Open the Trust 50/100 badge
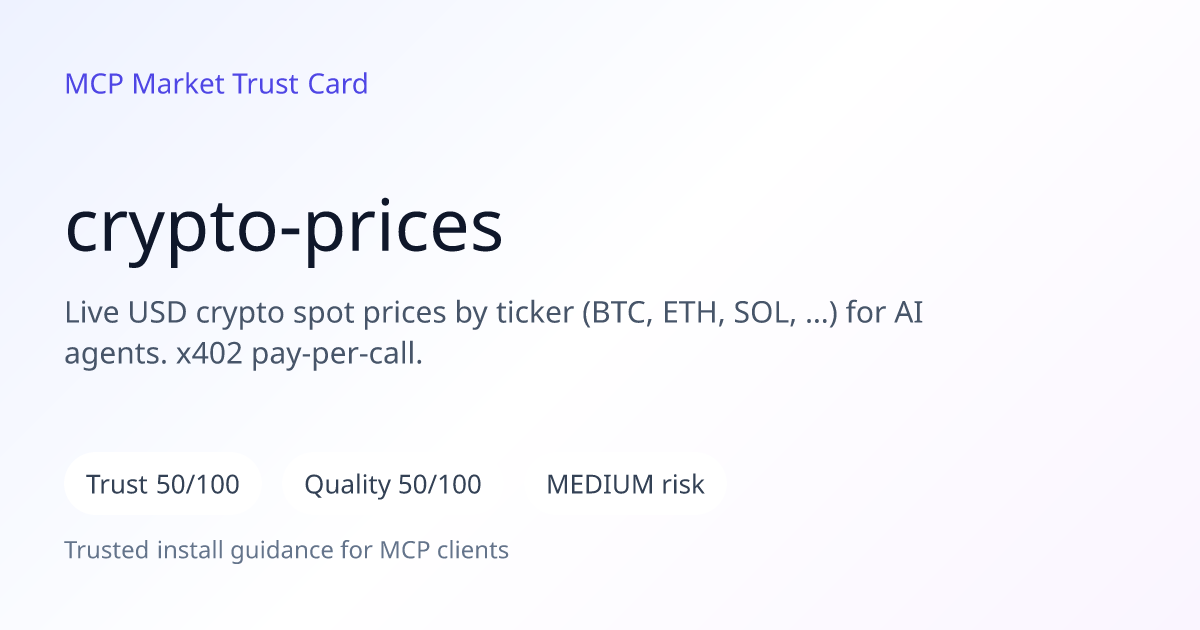The height and width of the screenshot is (630, 1200). pos(163,485)
